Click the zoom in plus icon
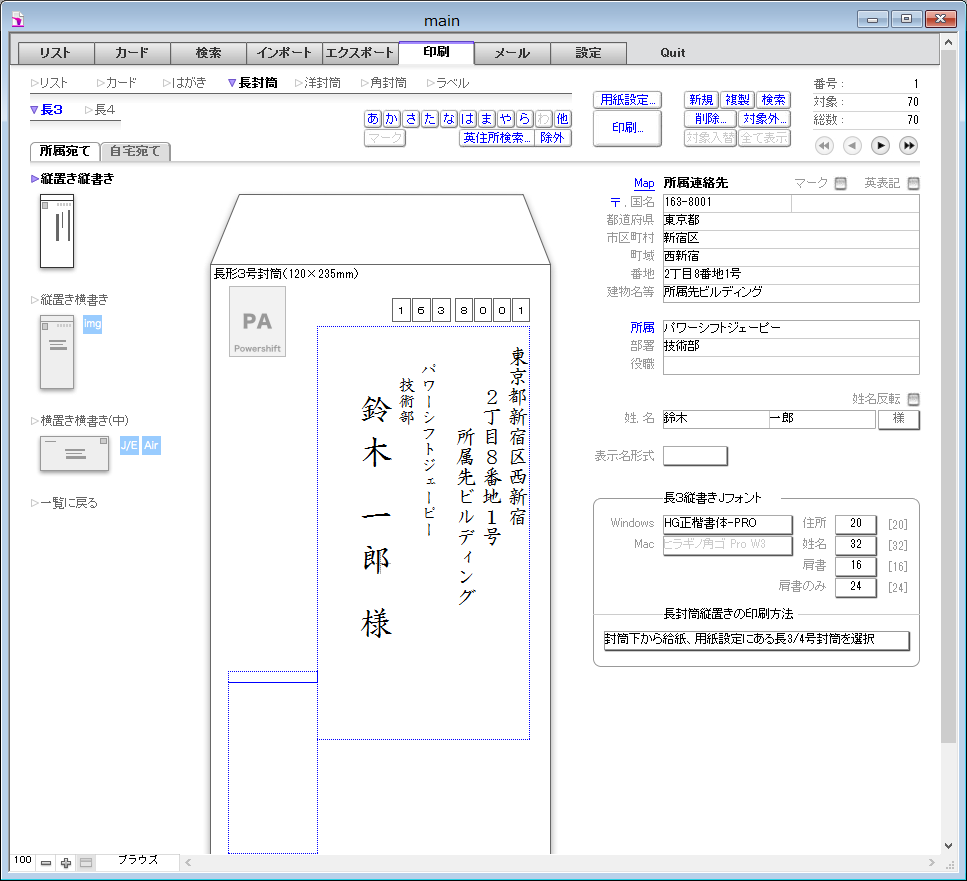Screen dimensions: 967x881 pyautogui.click(x=66, y=862)
